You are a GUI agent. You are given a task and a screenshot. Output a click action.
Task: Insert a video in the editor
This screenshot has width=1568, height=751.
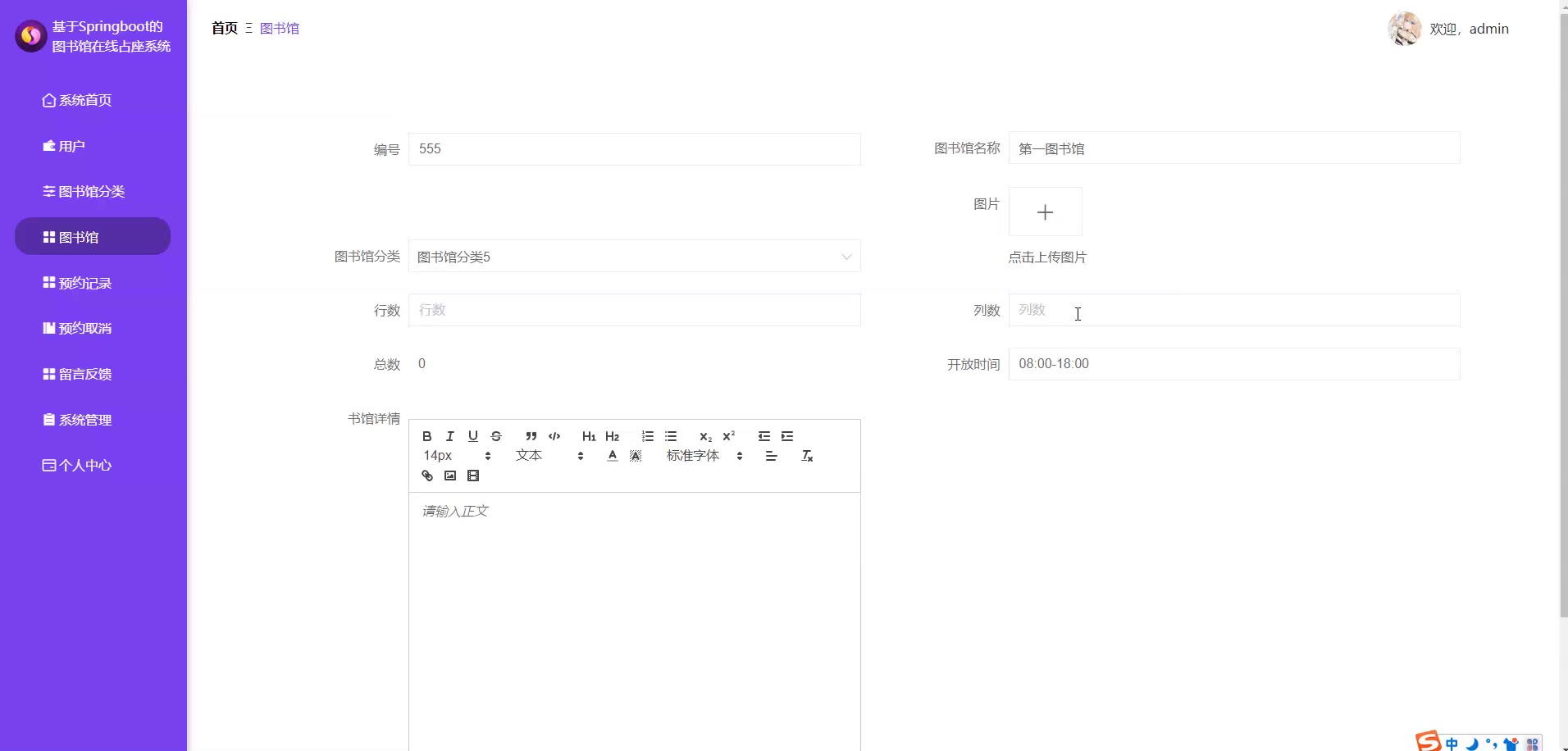click(x=472, y=476)
